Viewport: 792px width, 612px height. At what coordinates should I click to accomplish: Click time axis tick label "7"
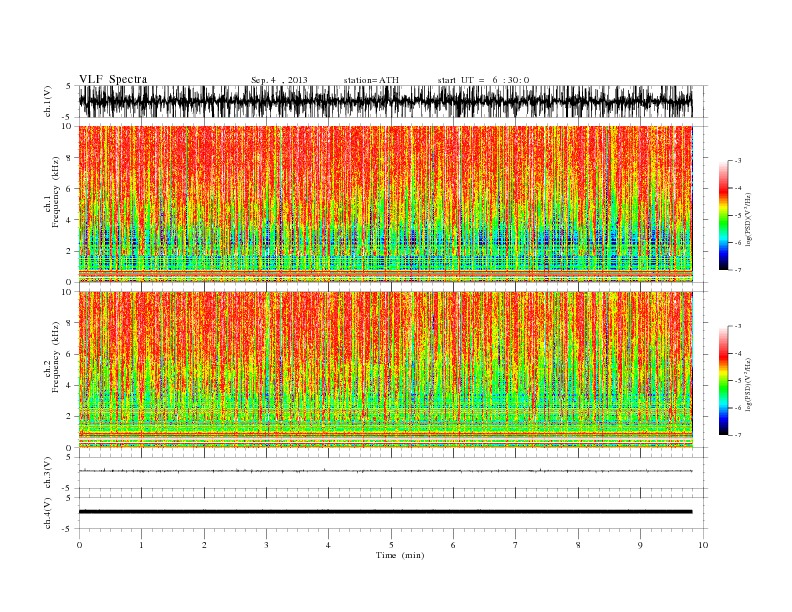[516, 545]
